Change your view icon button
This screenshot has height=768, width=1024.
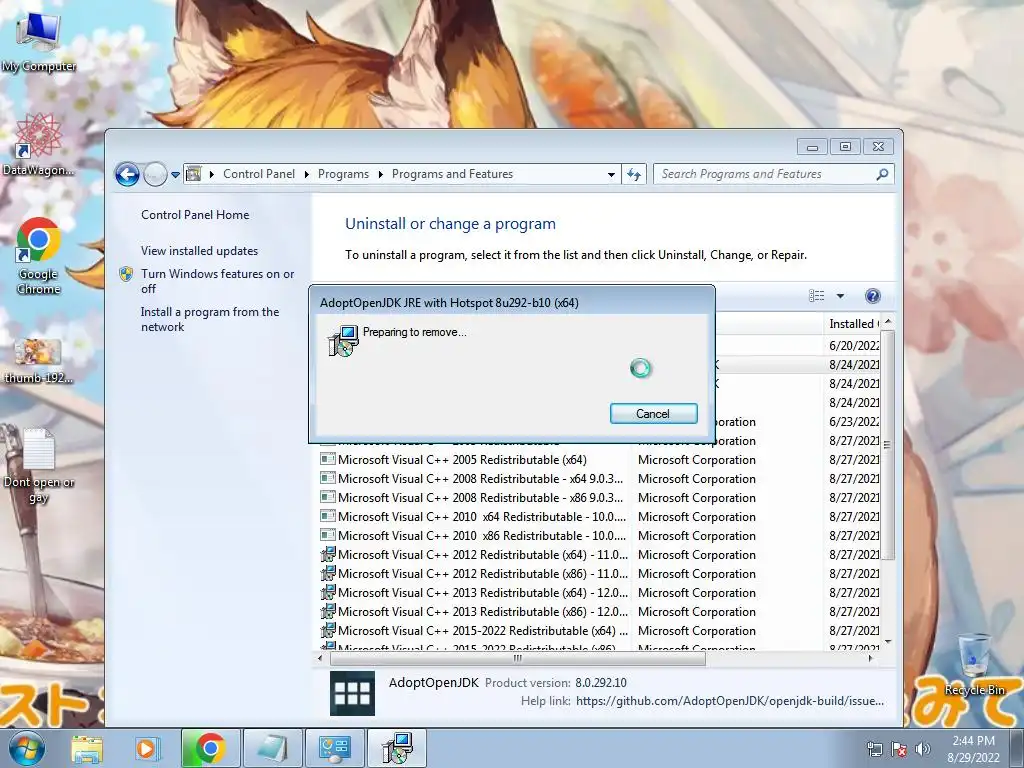click(816, 296)
